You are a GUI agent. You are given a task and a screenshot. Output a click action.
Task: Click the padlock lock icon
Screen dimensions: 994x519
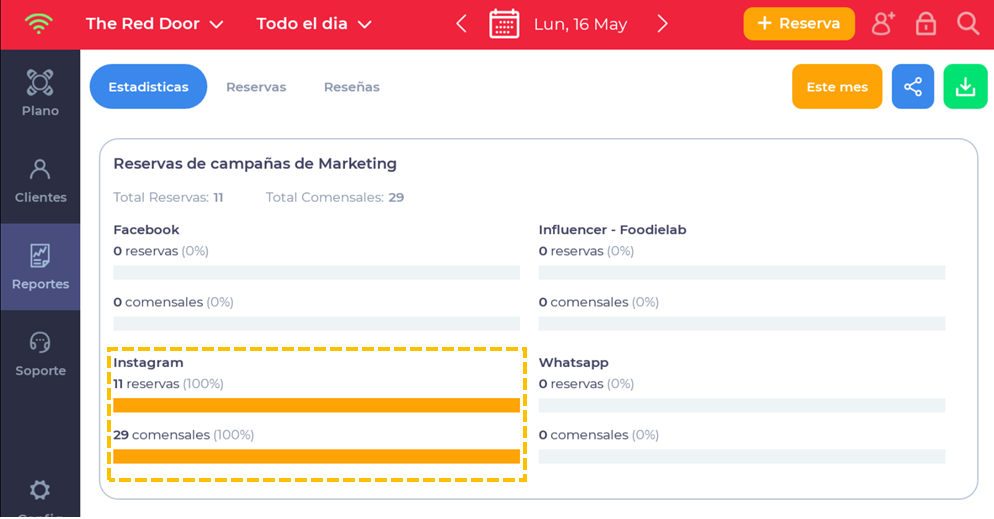pyautogui.click(x=926, y=24)
